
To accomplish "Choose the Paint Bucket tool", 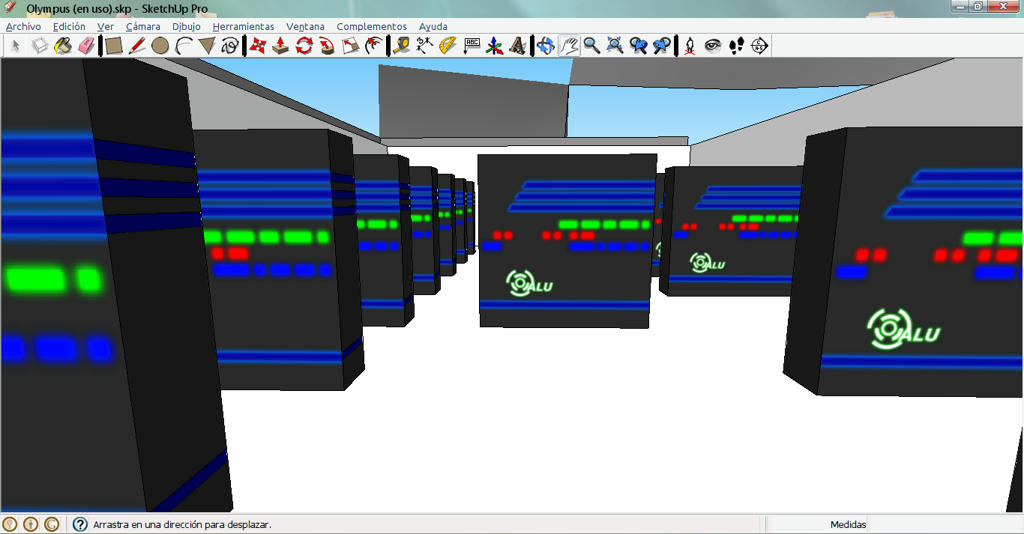I will pyautogui.click(x=63, y=46).
